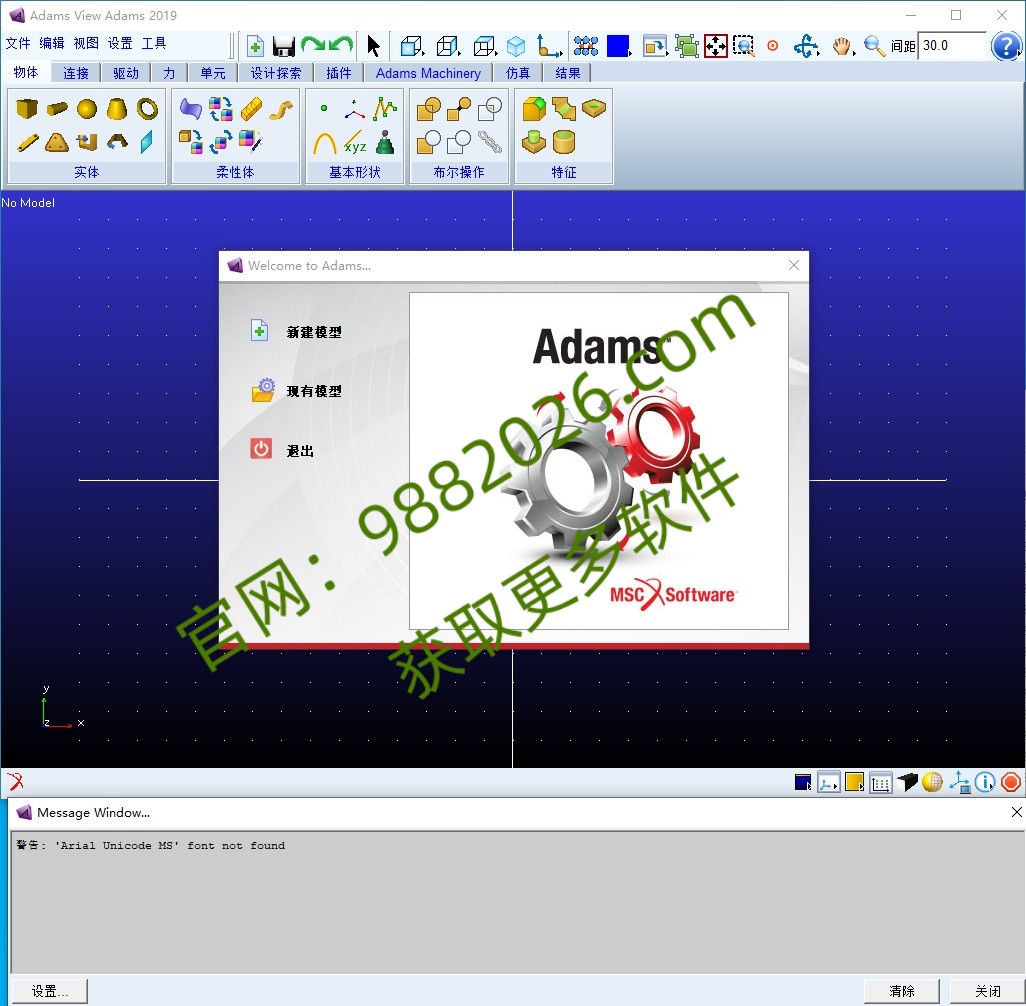
Task: Open the 文件 menu
Action: coord(18,43)
